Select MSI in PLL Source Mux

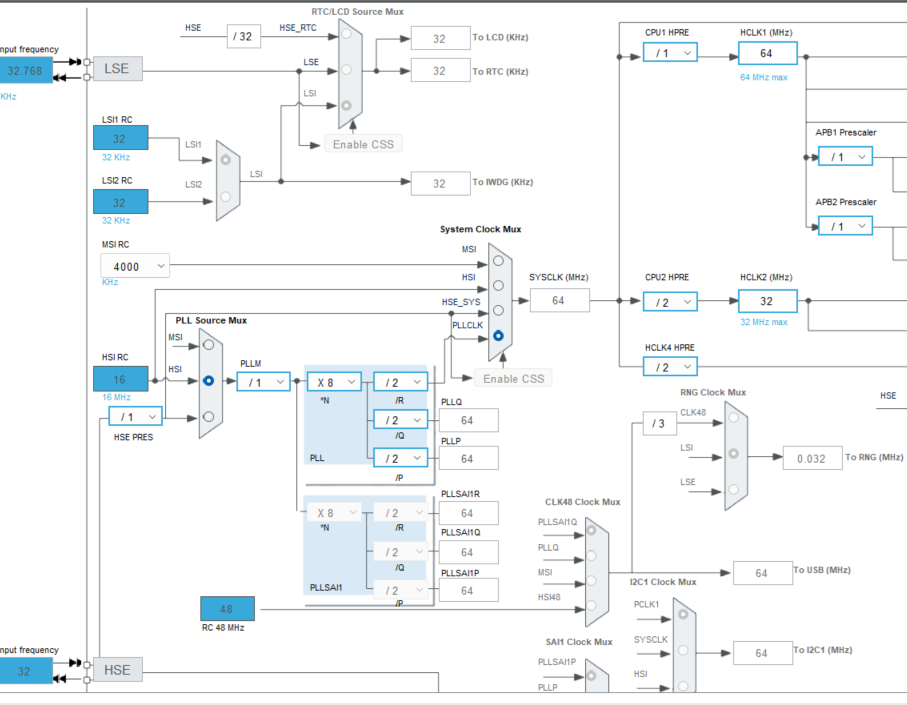(209, 345)
